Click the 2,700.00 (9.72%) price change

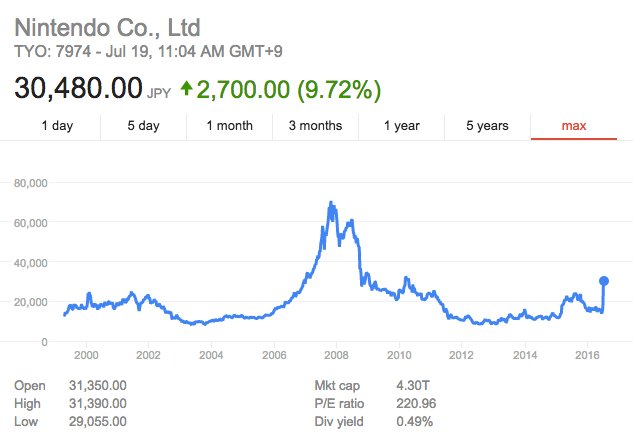tap(288, 89)
